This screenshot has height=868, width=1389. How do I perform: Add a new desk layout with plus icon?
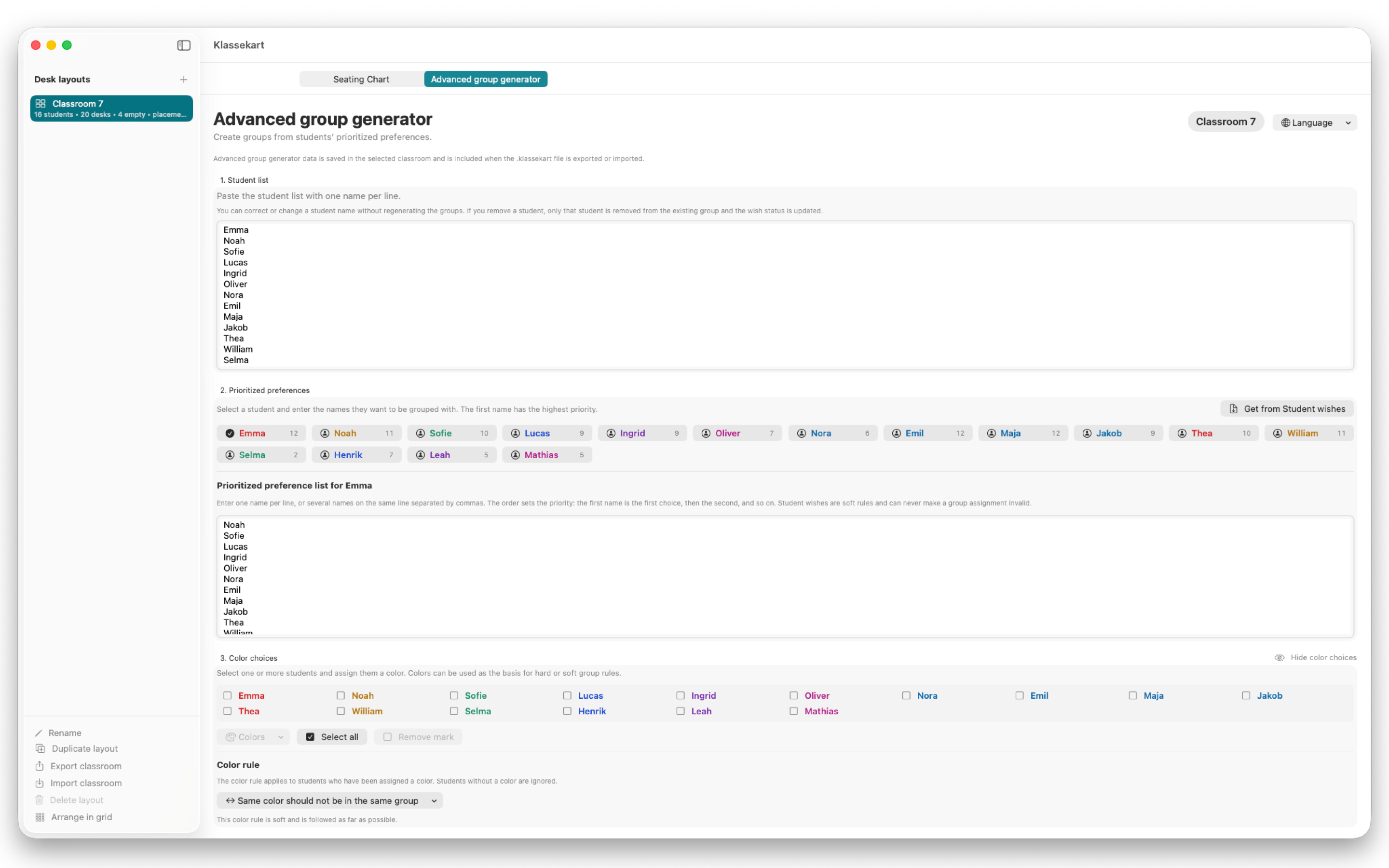pos(184,79)
